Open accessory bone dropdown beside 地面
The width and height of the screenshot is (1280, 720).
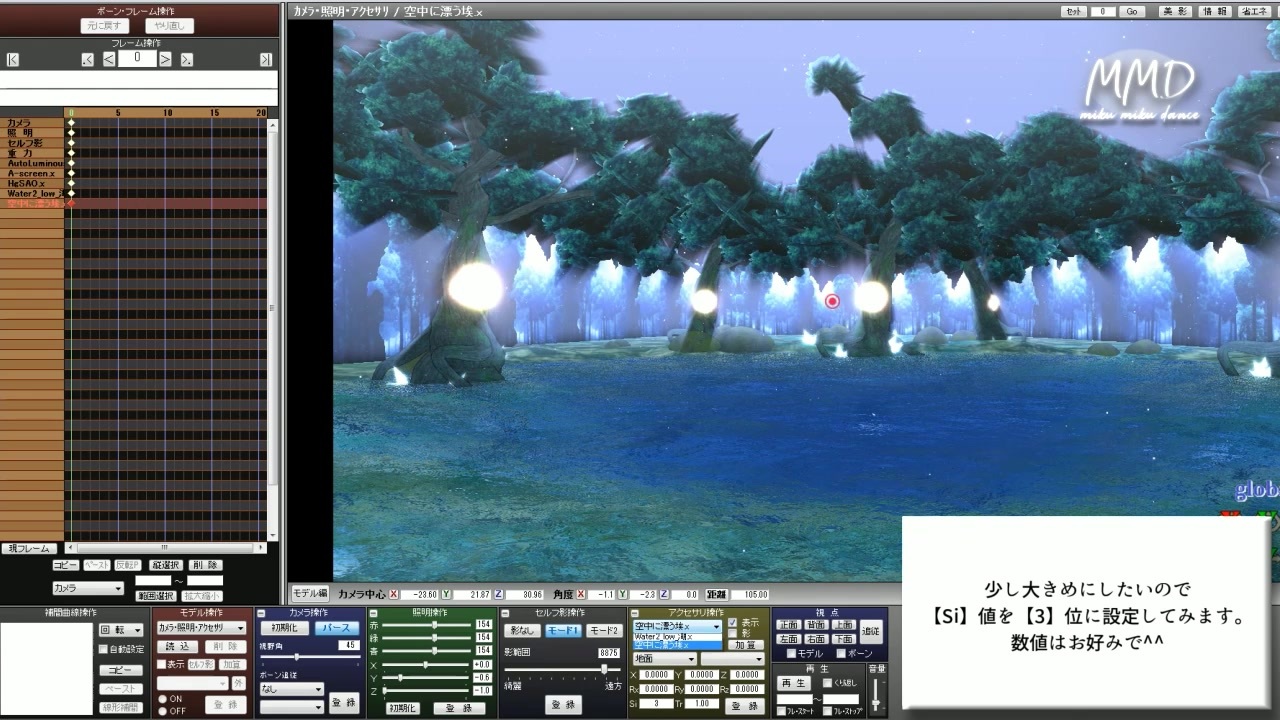pyautogui.click(x=732, y=659)
